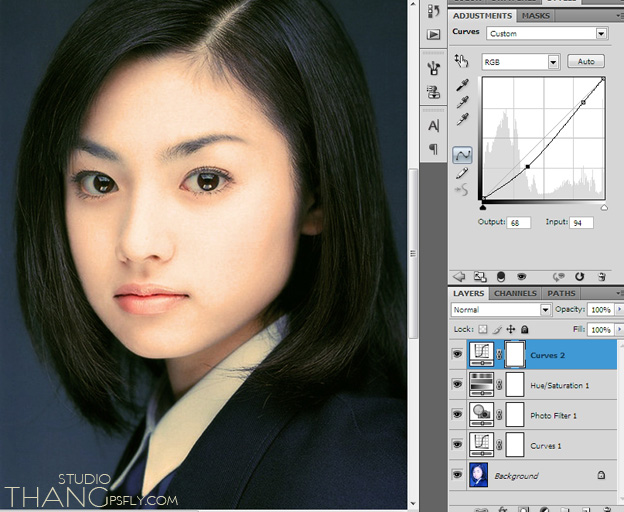Open the Curves preset dropdown showing Custom

[547, 33]
